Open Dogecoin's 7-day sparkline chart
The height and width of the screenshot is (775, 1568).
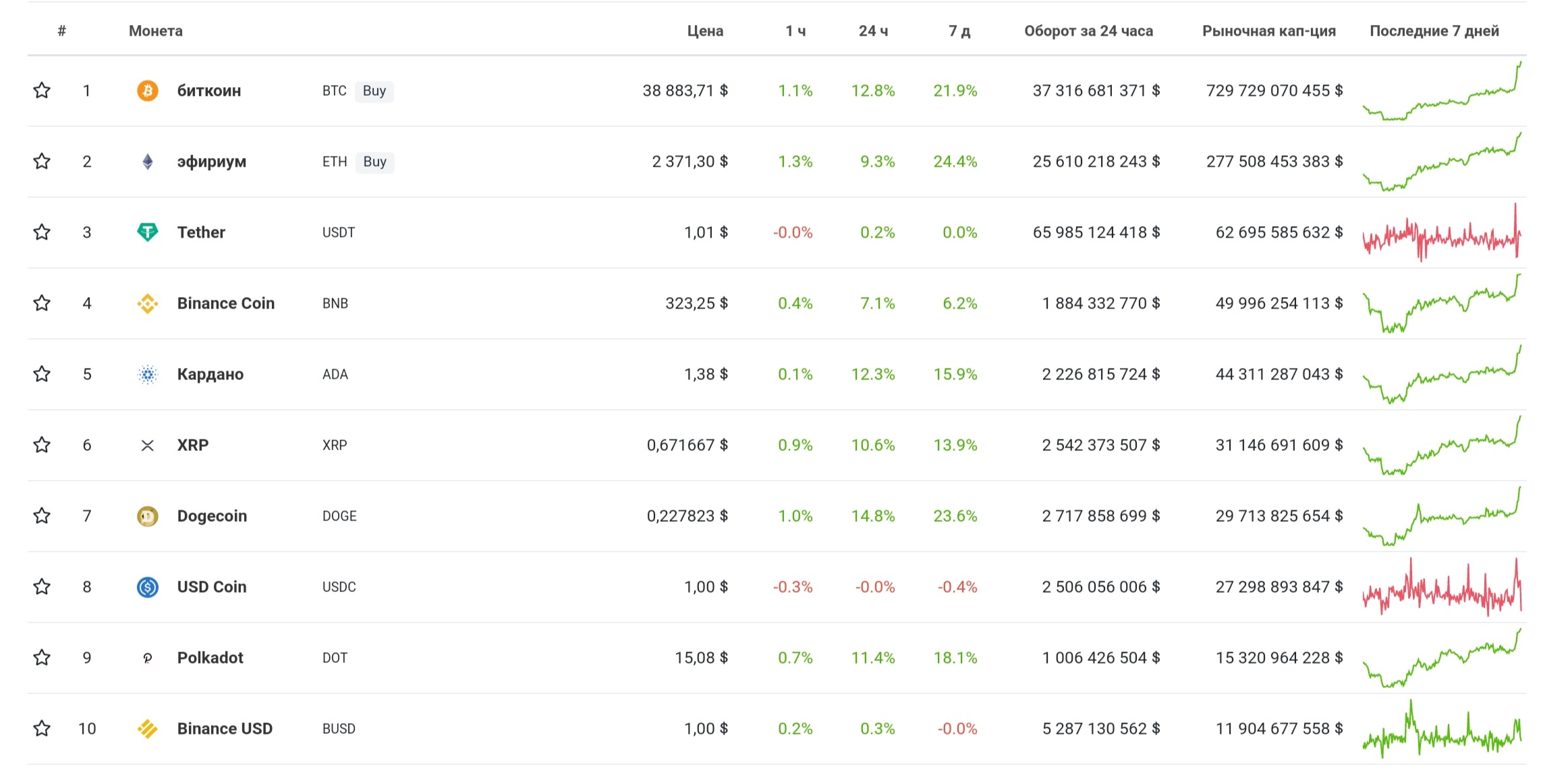[x=1442, y=516]
